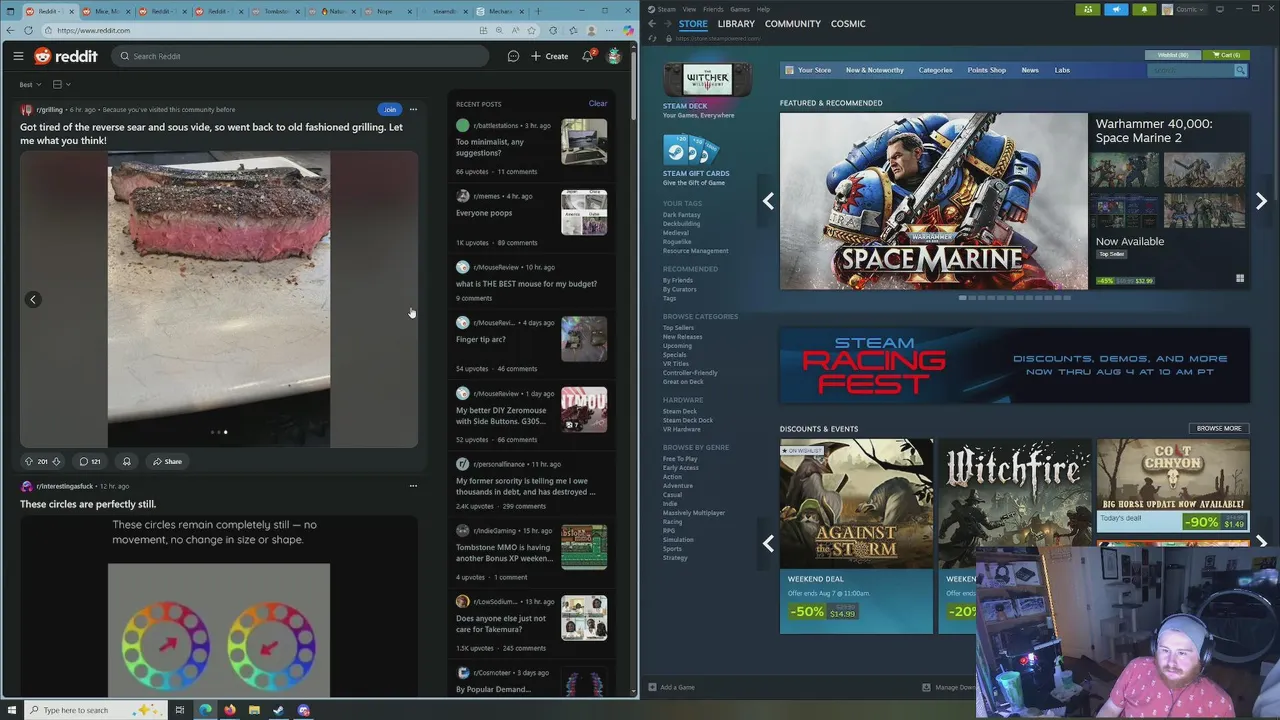Open Steam announcements megaphone button
The width and height of the screenshot is (1280, 720).
click(x=1116, y=9)
